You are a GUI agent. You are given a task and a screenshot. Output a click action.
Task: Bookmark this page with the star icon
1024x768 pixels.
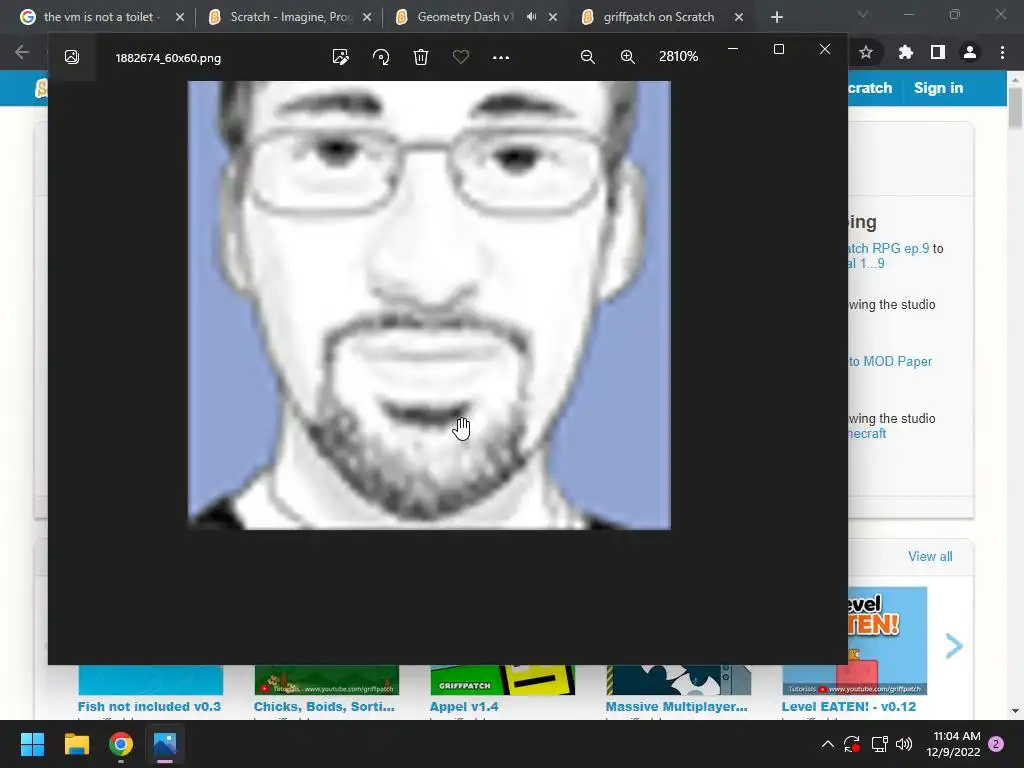[x=866, y=52]
